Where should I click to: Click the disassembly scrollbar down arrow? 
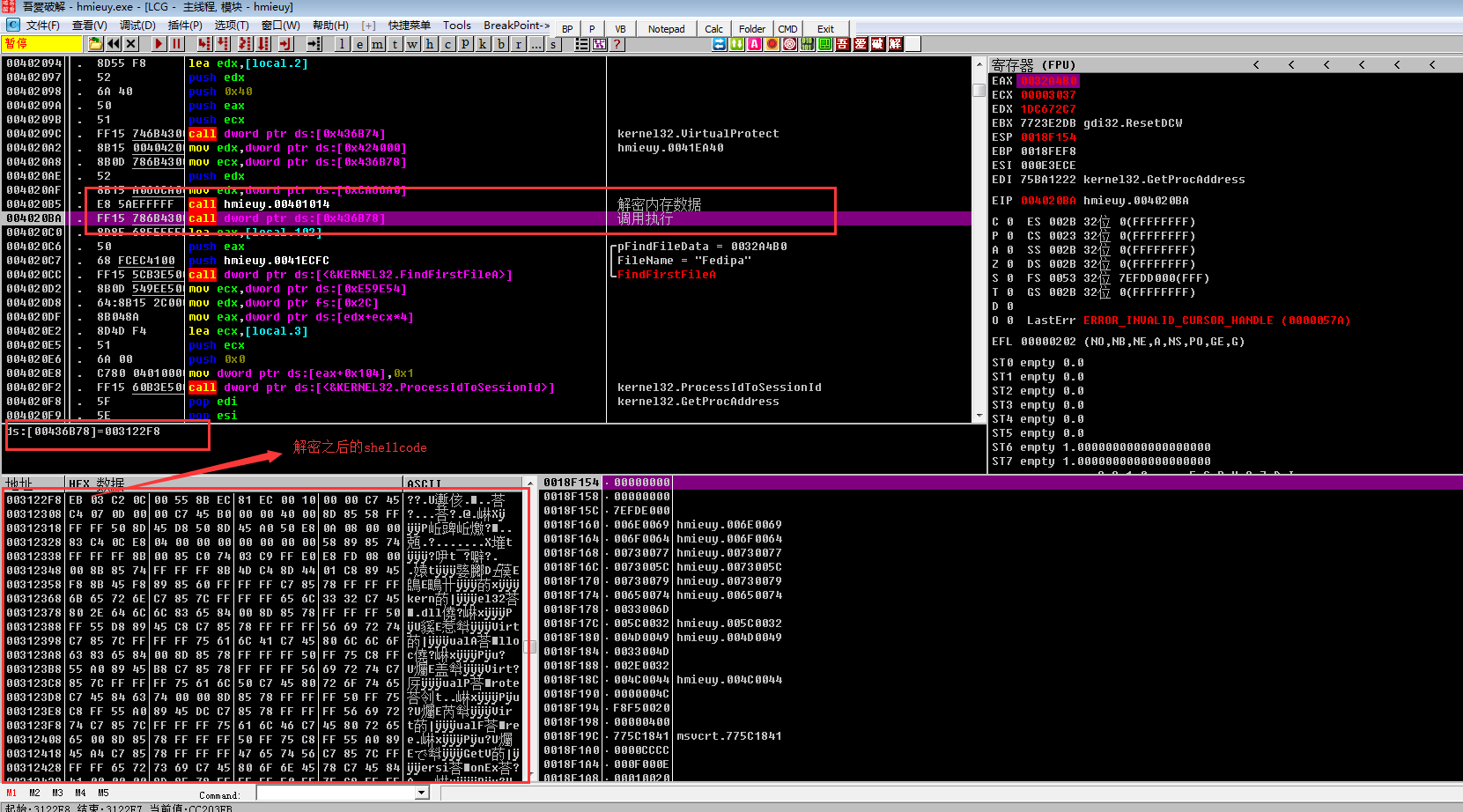pos(979,416)
